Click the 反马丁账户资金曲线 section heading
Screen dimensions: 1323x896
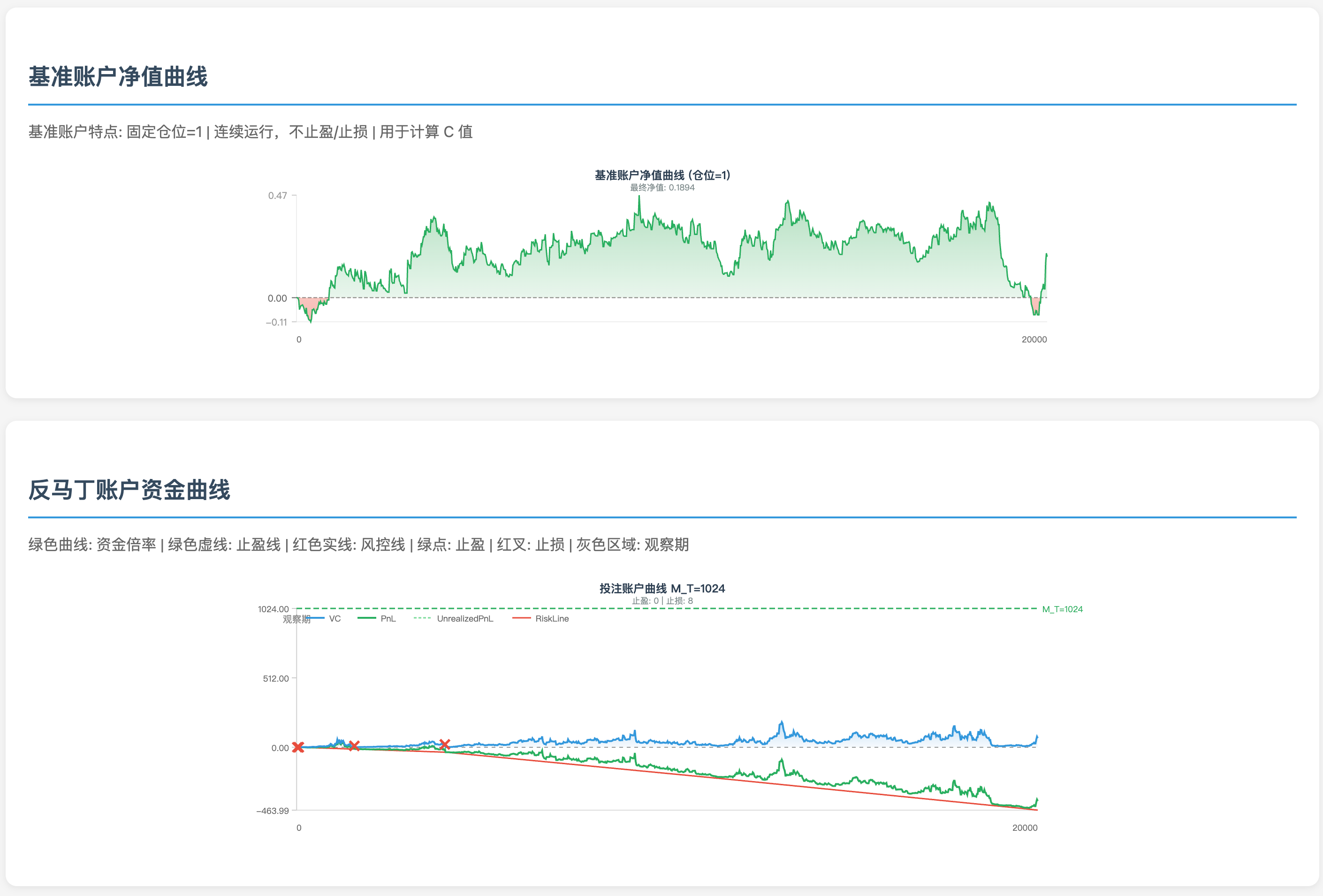pyautogui.click(x=129, y=490)
